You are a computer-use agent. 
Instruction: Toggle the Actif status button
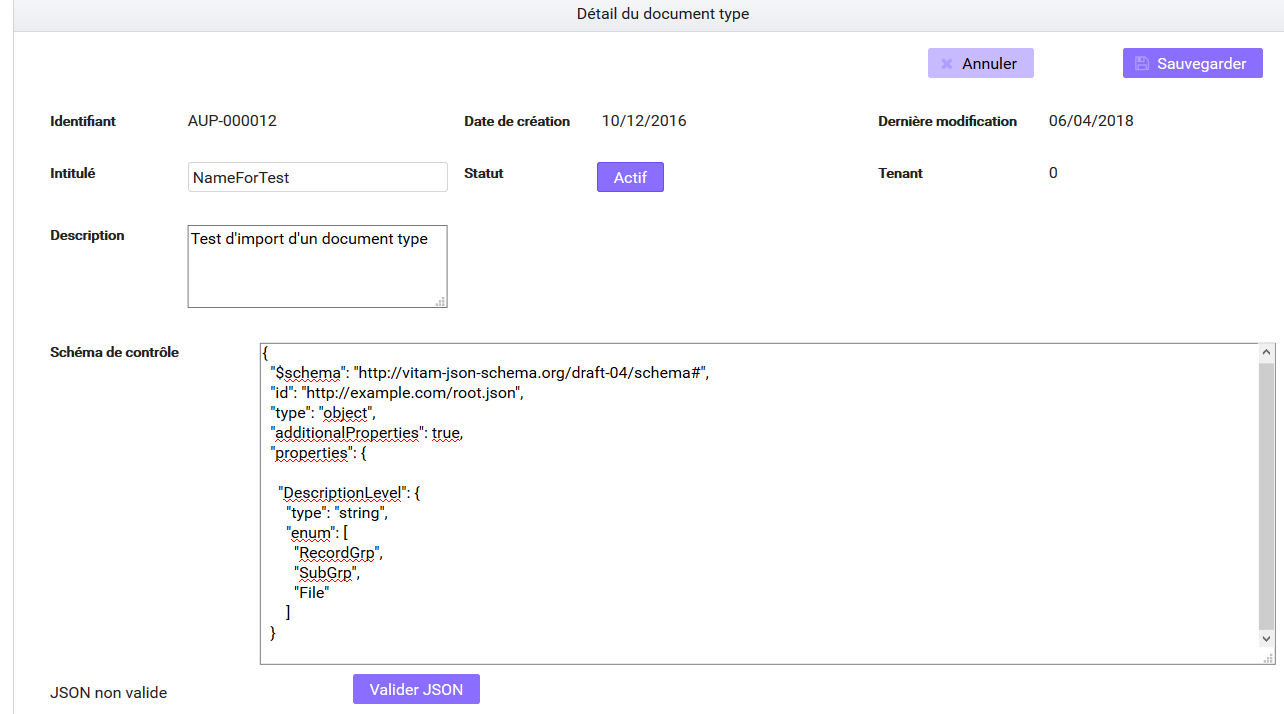point(630,177)
